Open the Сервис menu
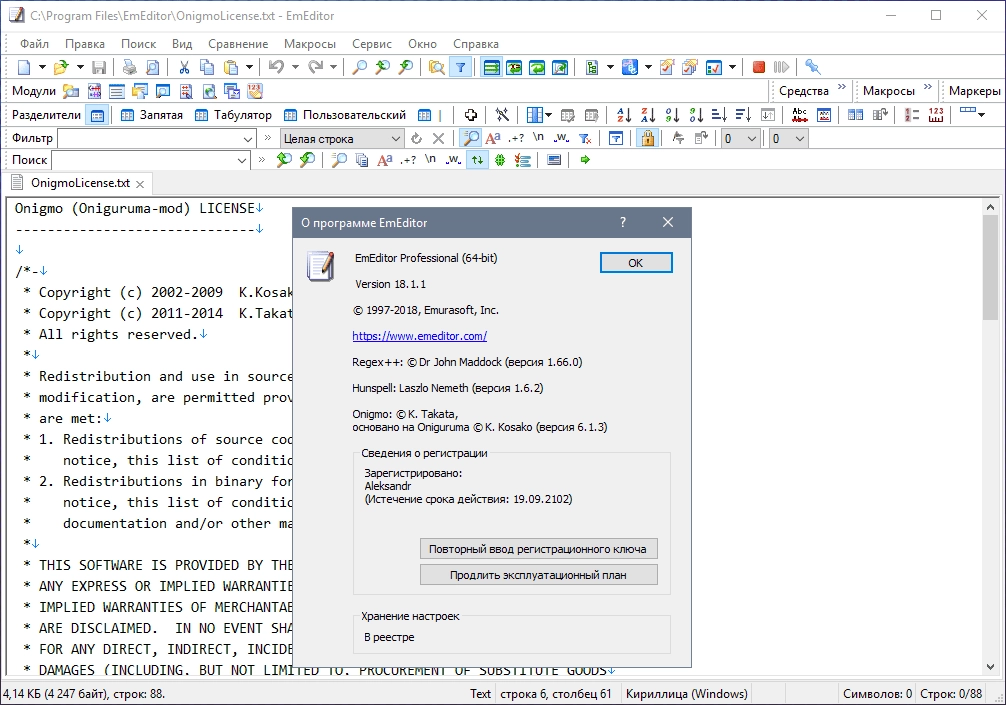1006x705 pixels. pyautogui.click(x=371, y=44)
